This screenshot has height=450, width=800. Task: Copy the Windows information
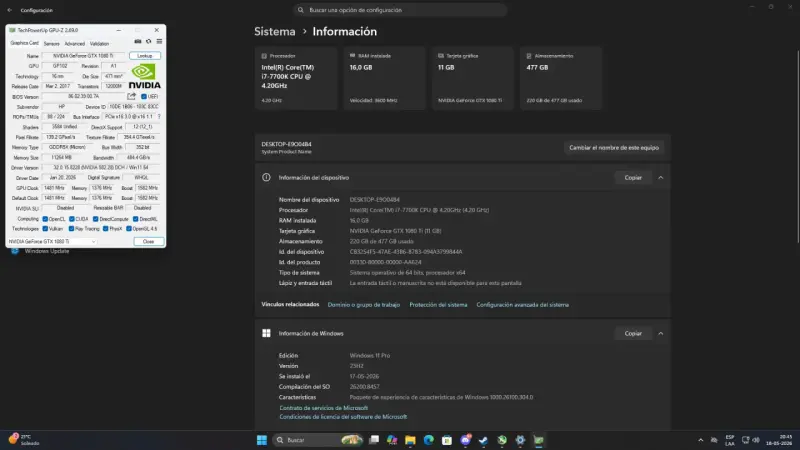(x=633, y=333)
